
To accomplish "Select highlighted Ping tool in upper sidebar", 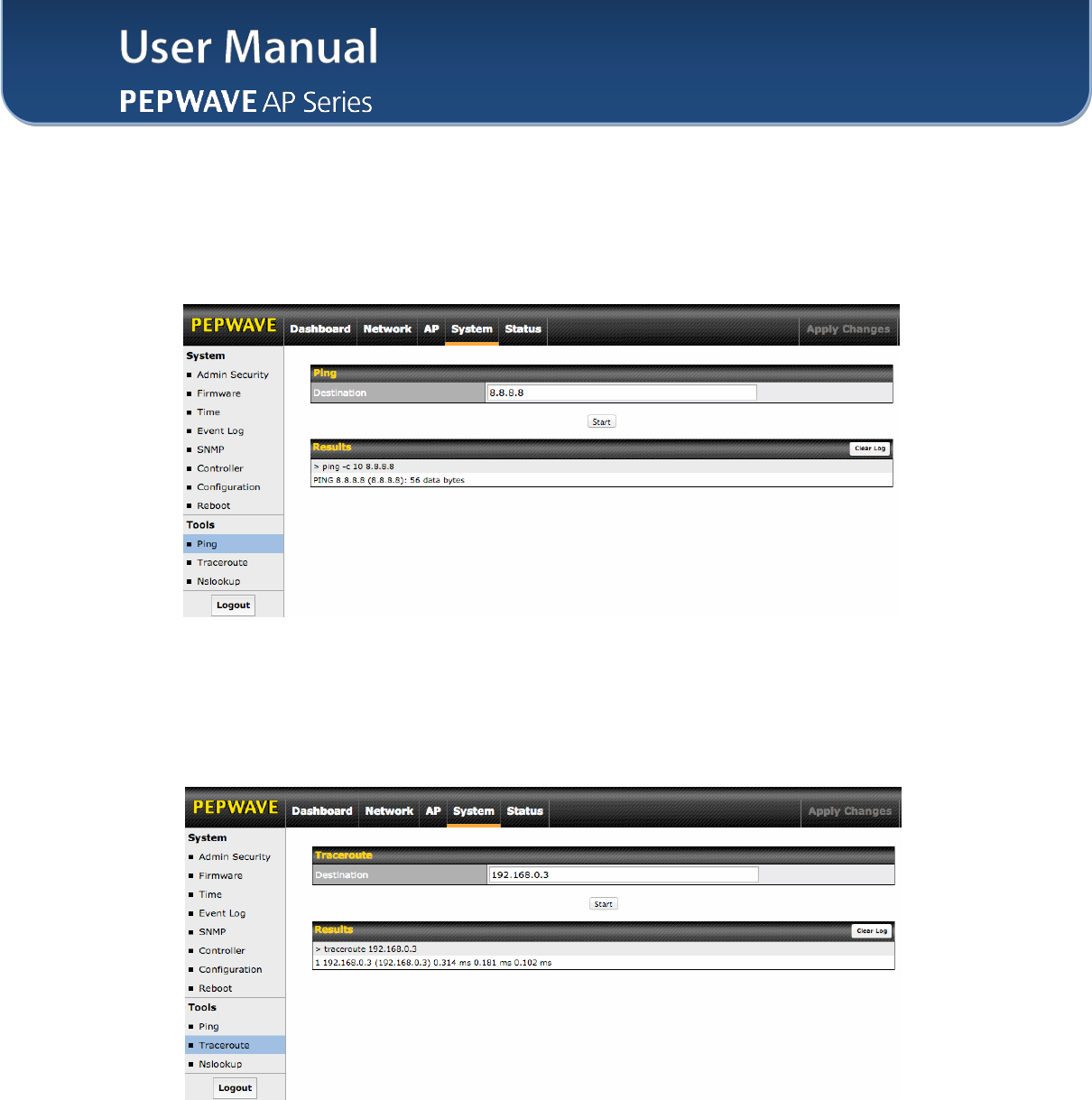I will click(x=234, y=544).
